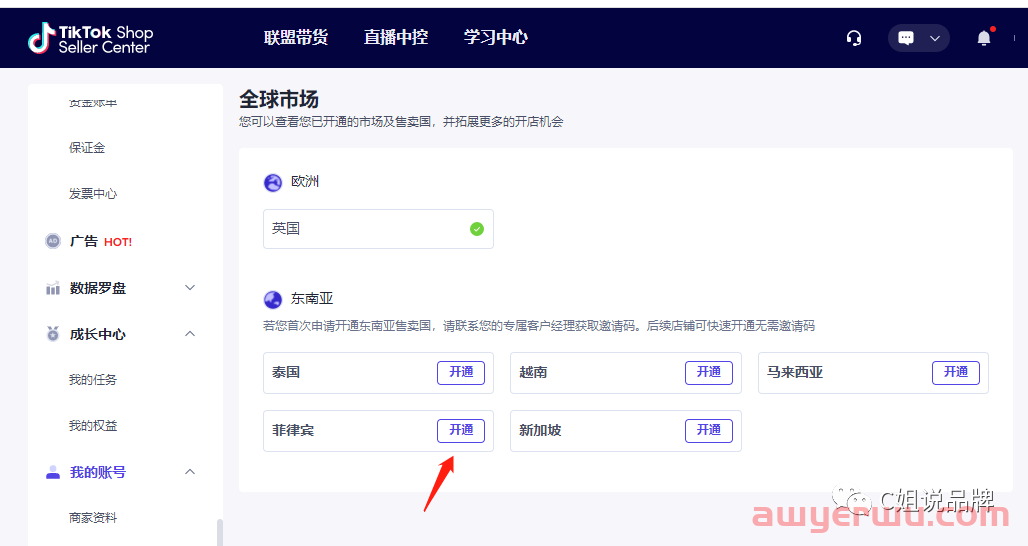This screenshot has height=546, width=1028.
Task: Open 我的权益 in the sidebar
Action: click(93, 425)
